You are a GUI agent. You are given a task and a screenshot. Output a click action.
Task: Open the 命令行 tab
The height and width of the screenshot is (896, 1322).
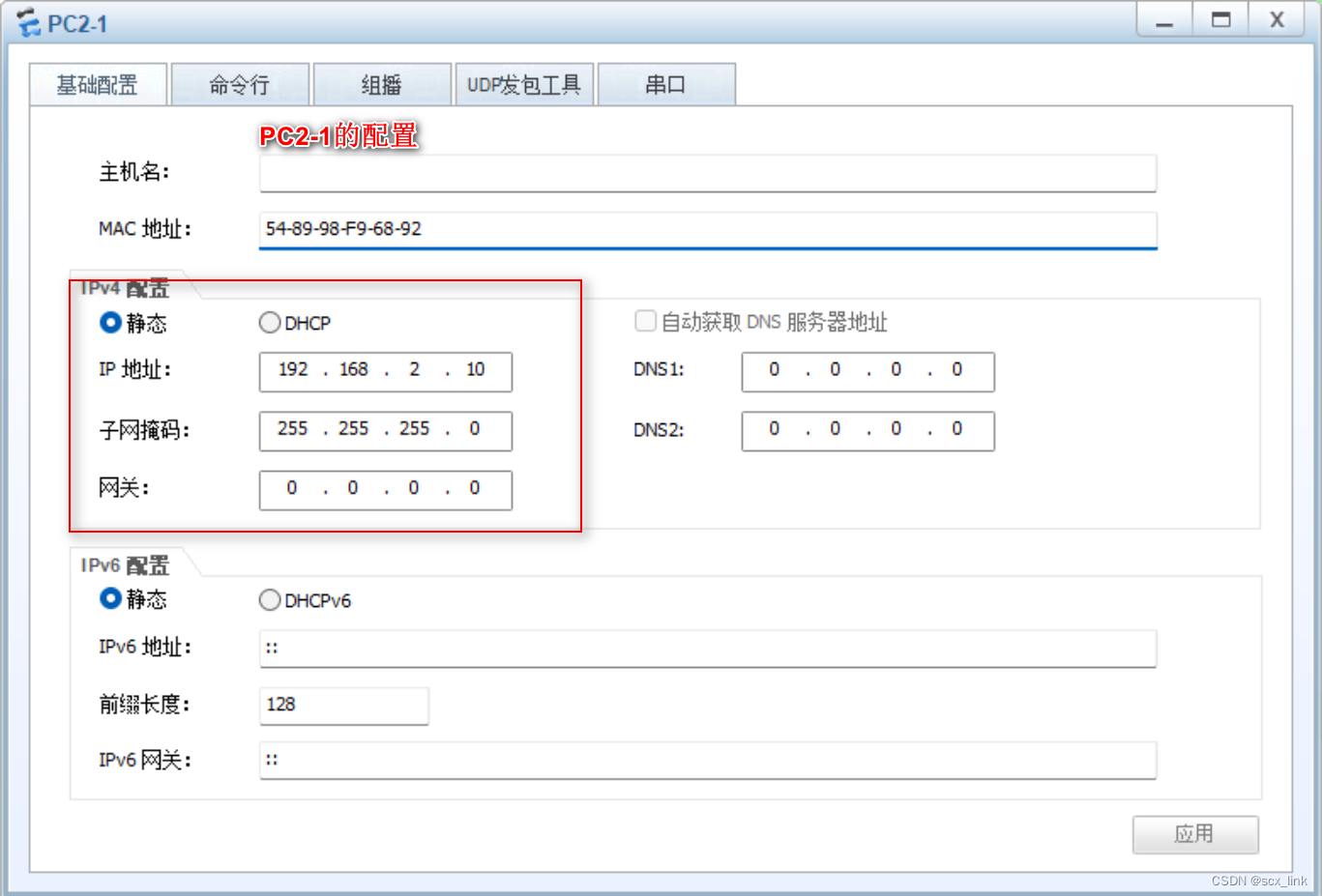(x=240, y=85)
